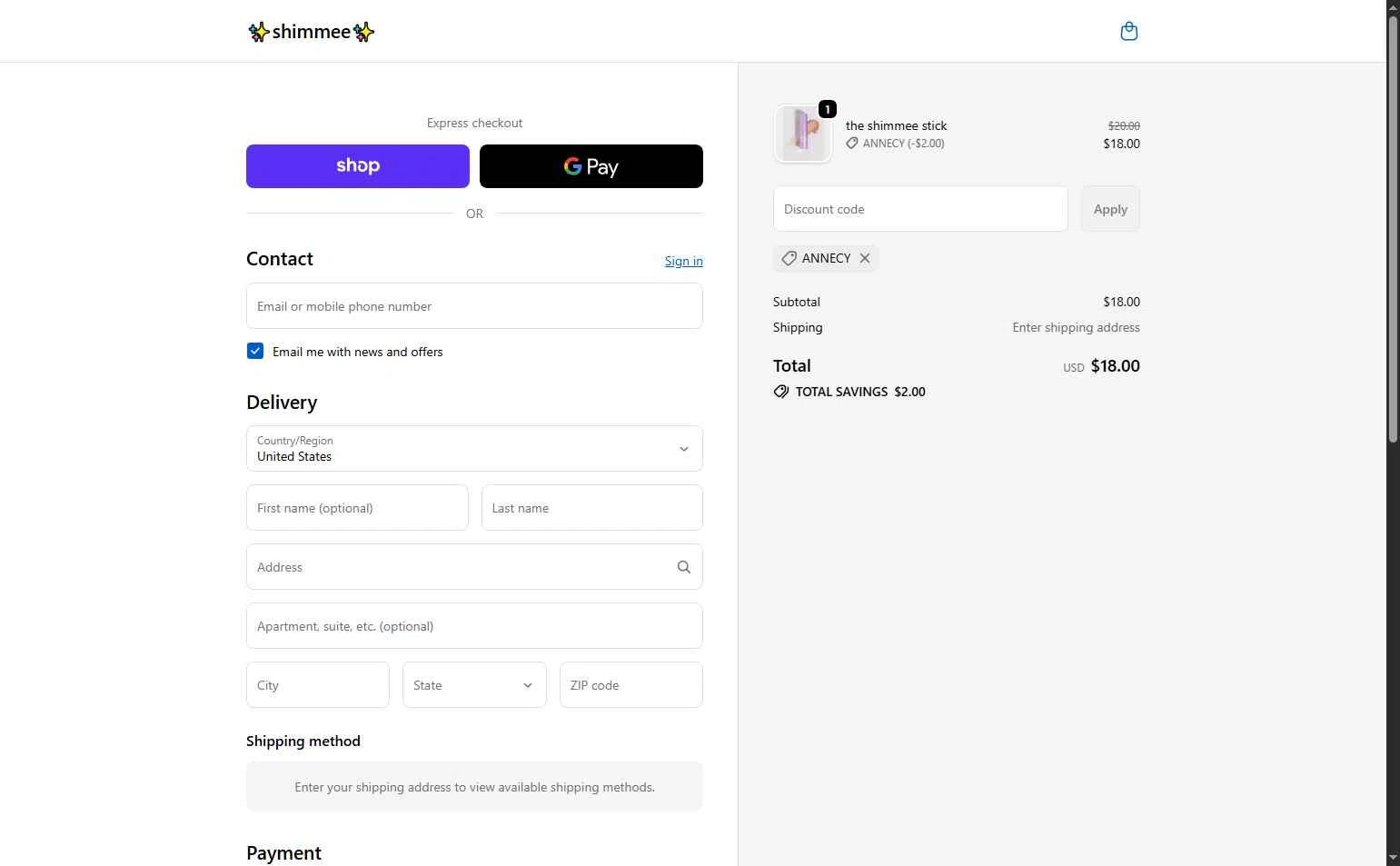Click 'the shimmee stick' product name
This screenshot has width=1400, height=866.
pos(896,125)
